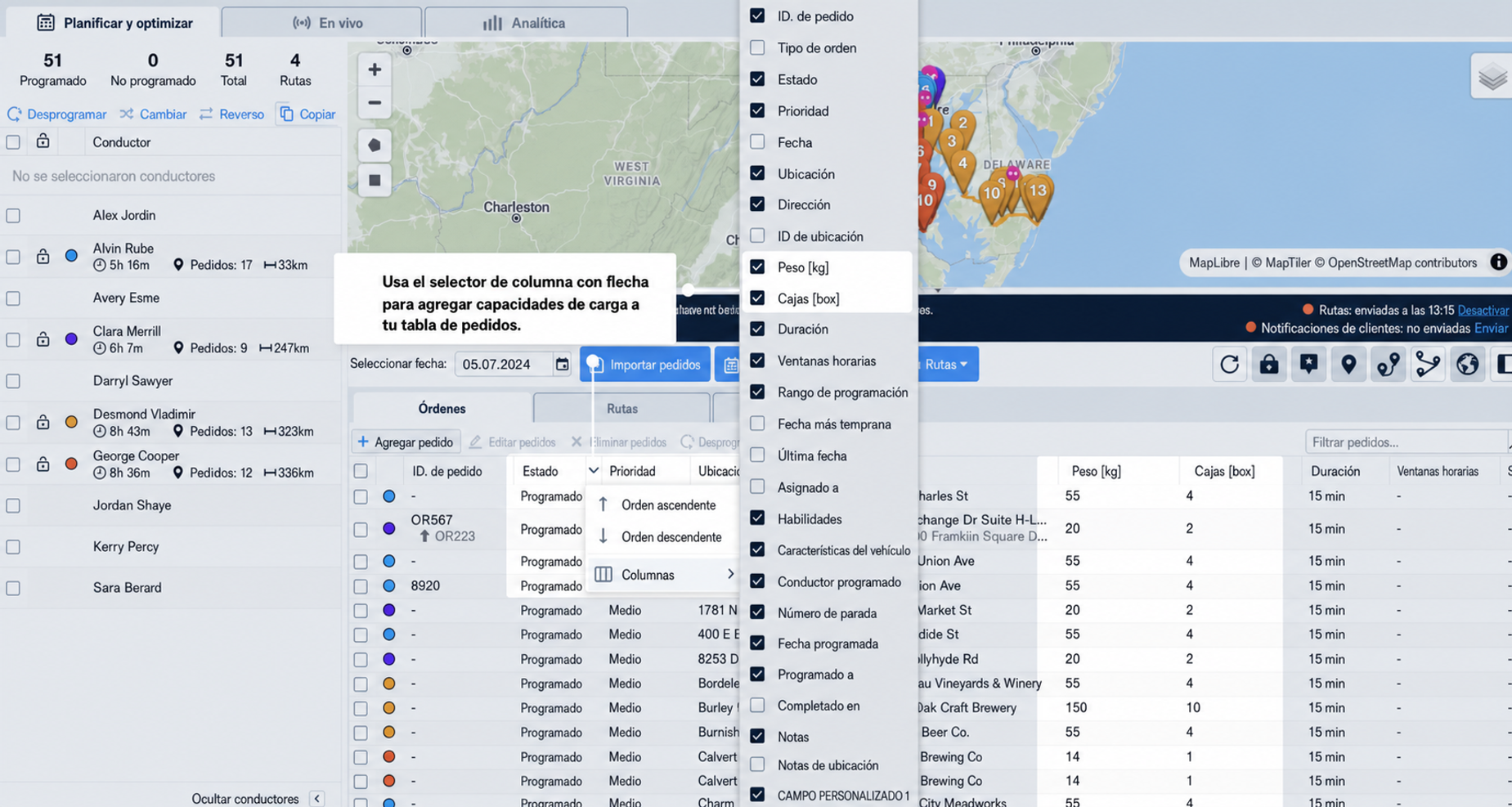This screenshot has width=1512, height=807.
Task: Zoom out on the map with minus button
Action: pos(375,103)
